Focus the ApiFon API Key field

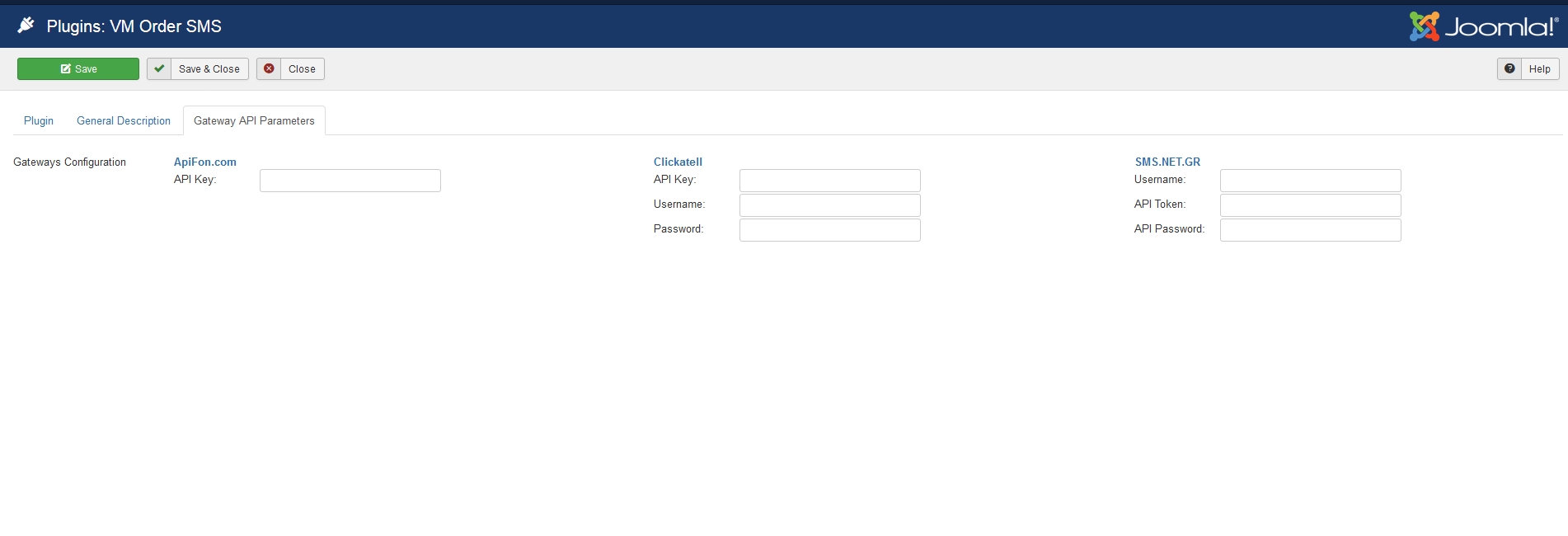point(350,181)
